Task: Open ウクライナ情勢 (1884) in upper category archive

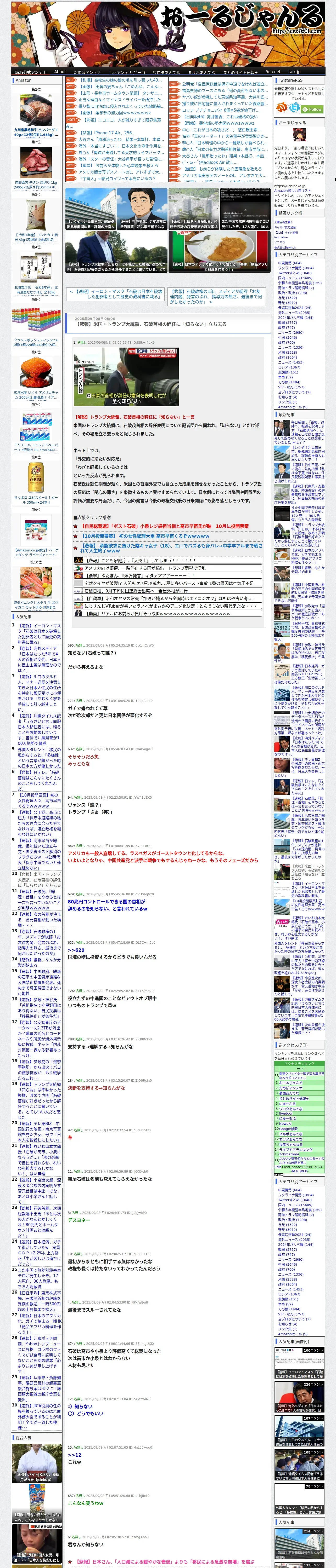Action: pos(296,268)
